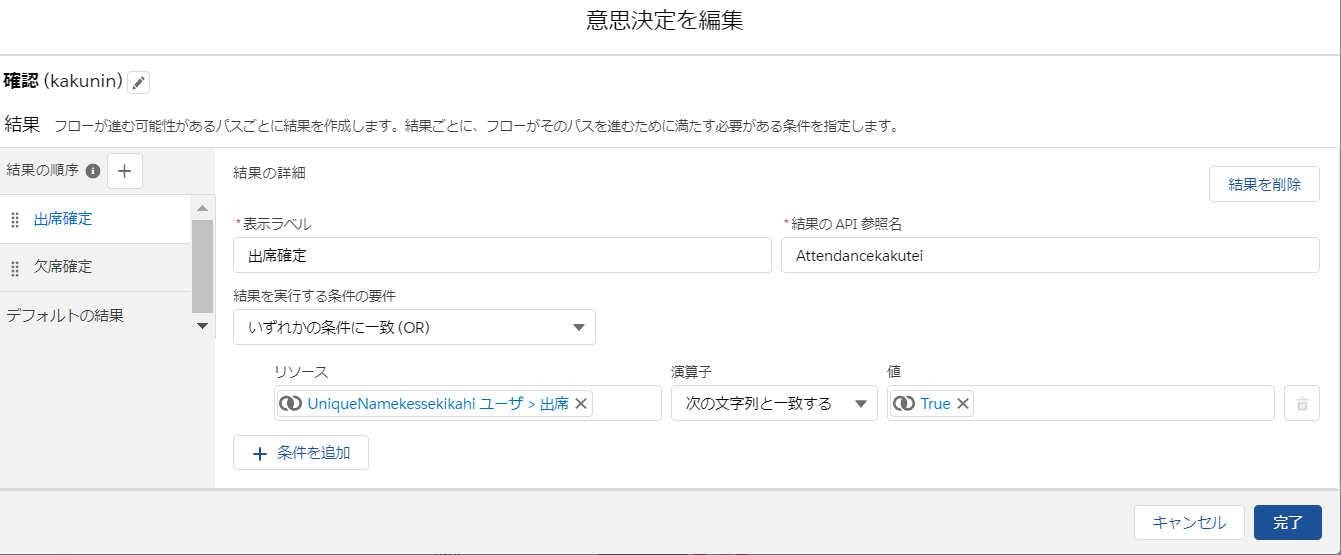
Task: Remove the UniqueNamekessekikahi resource pill
Action: [x=582, y=404]
